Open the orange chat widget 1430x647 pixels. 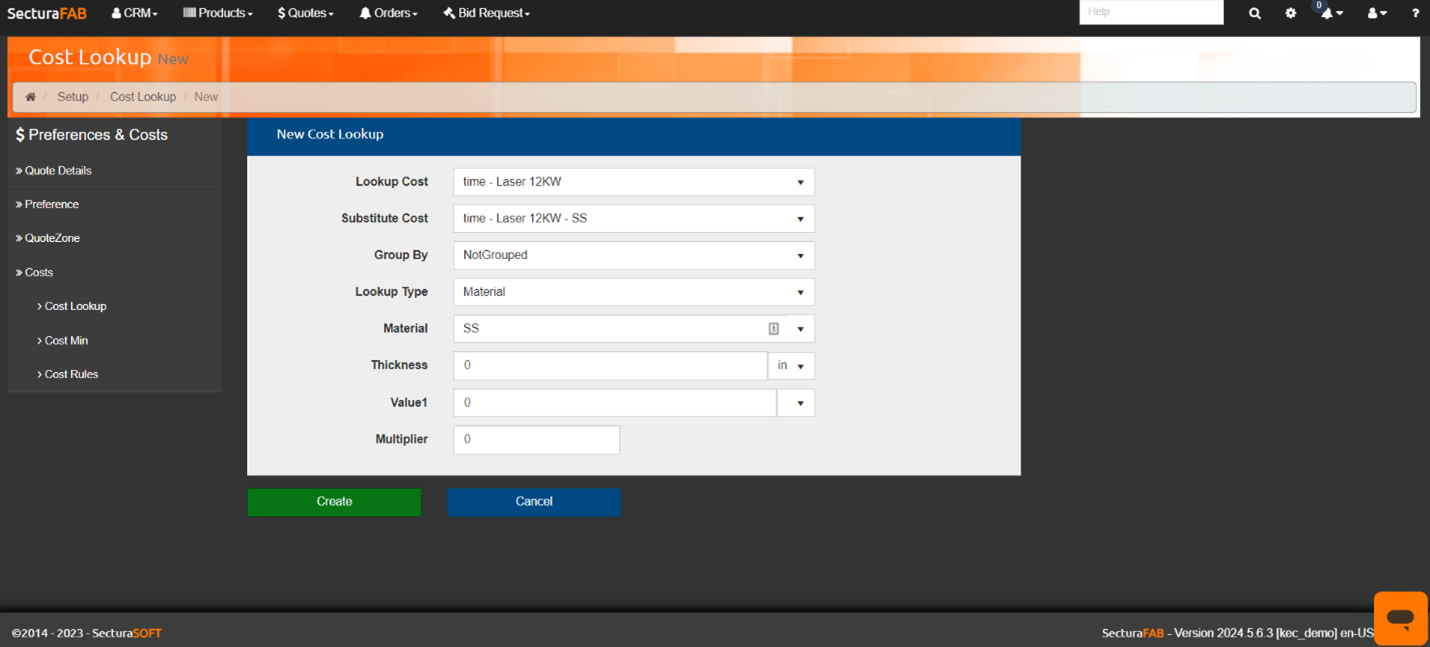[x=1400, y=617]
